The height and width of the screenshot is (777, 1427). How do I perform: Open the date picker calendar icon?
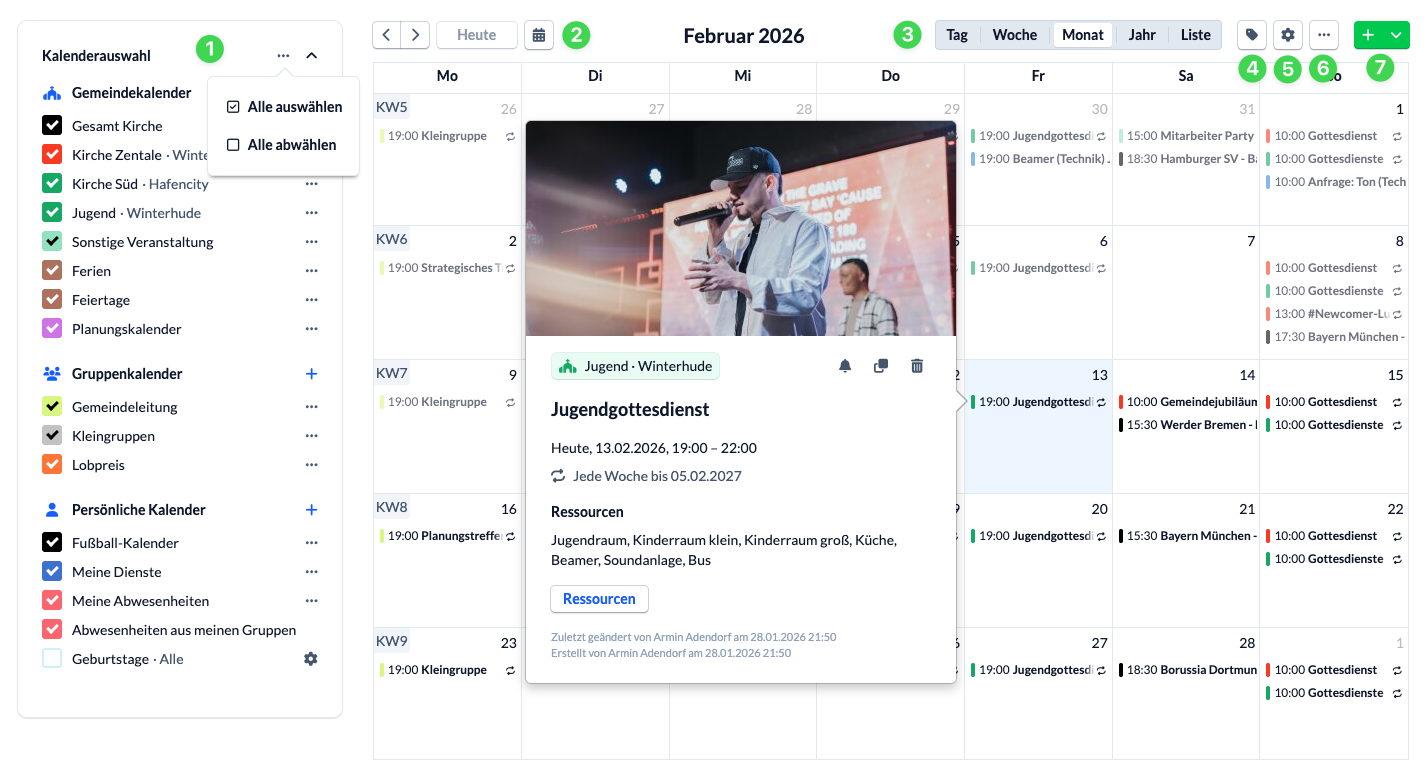coord(539,34)
